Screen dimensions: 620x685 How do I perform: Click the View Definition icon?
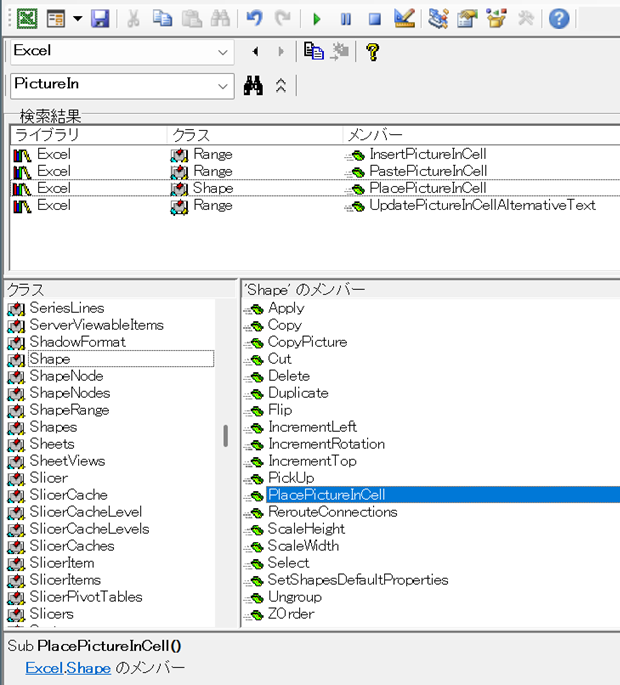point(339,52)
